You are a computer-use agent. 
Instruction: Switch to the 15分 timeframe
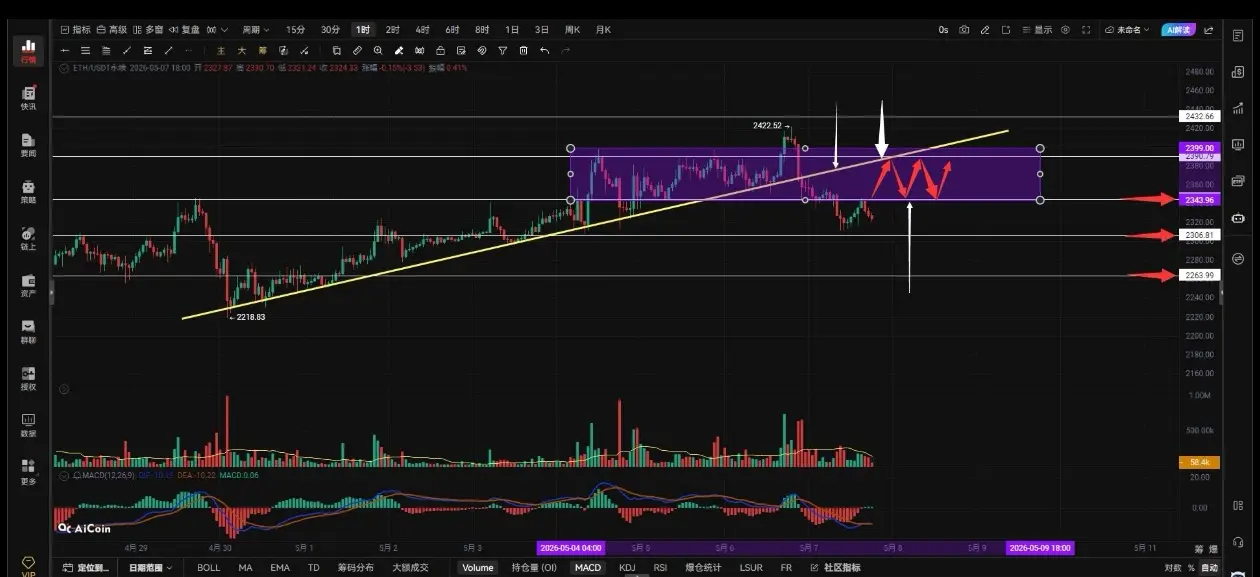pos(296,30)
